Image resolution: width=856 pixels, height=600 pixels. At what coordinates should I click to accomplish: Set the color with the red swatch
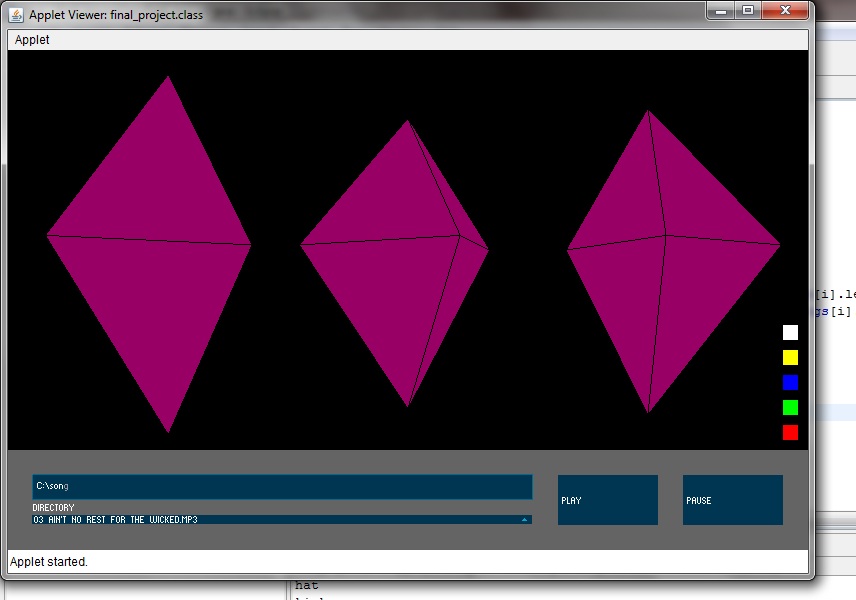(x=790, y=433)
